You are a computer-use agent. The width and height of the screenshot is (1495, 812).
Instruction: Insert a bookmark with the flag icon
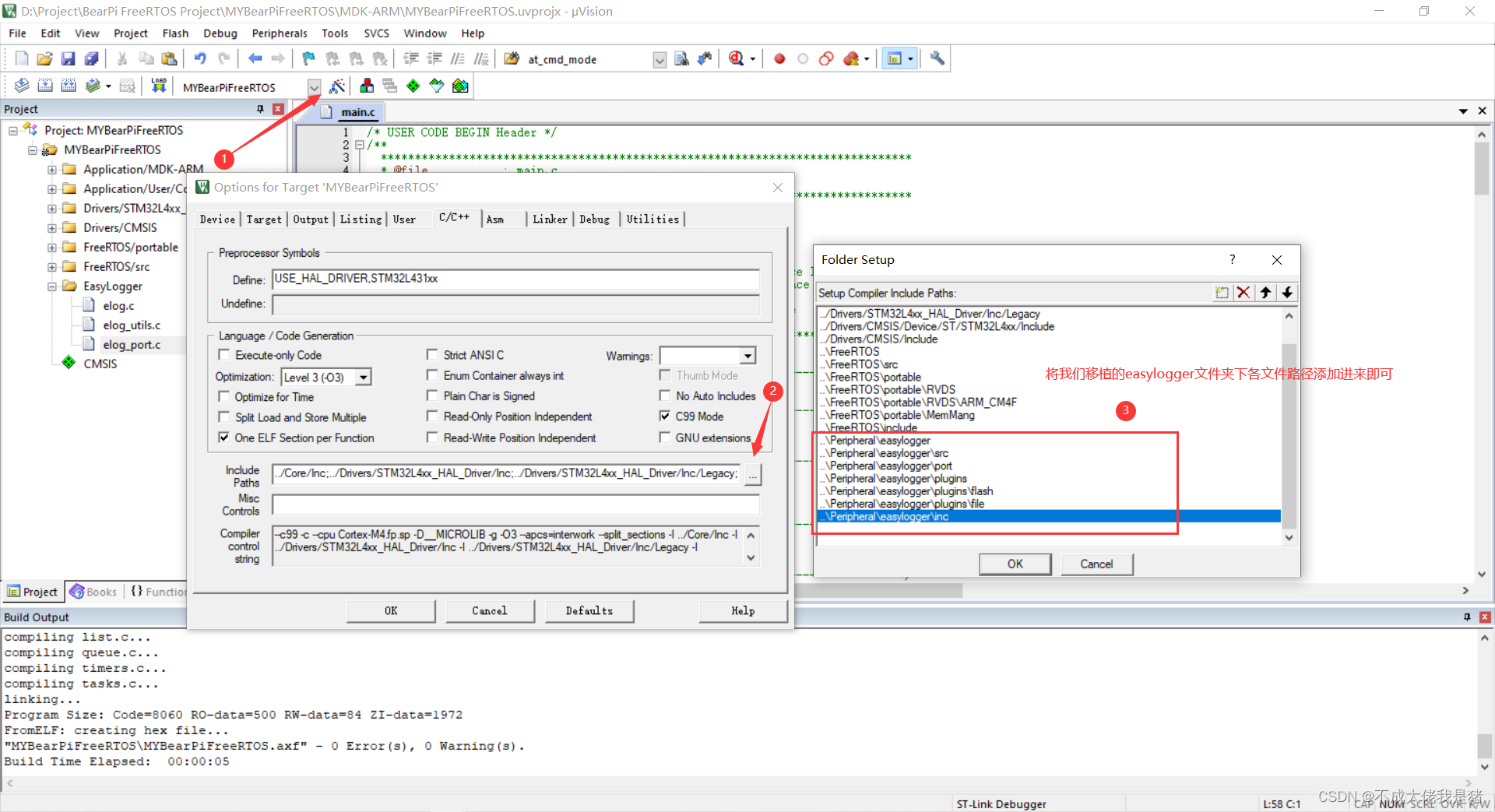click(308, 59)
